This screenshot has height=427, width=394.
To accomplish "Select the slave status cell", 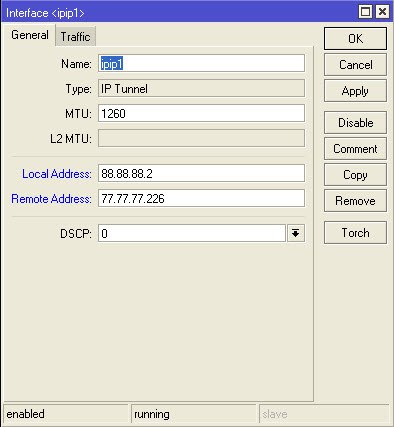I will coord(324,414).
